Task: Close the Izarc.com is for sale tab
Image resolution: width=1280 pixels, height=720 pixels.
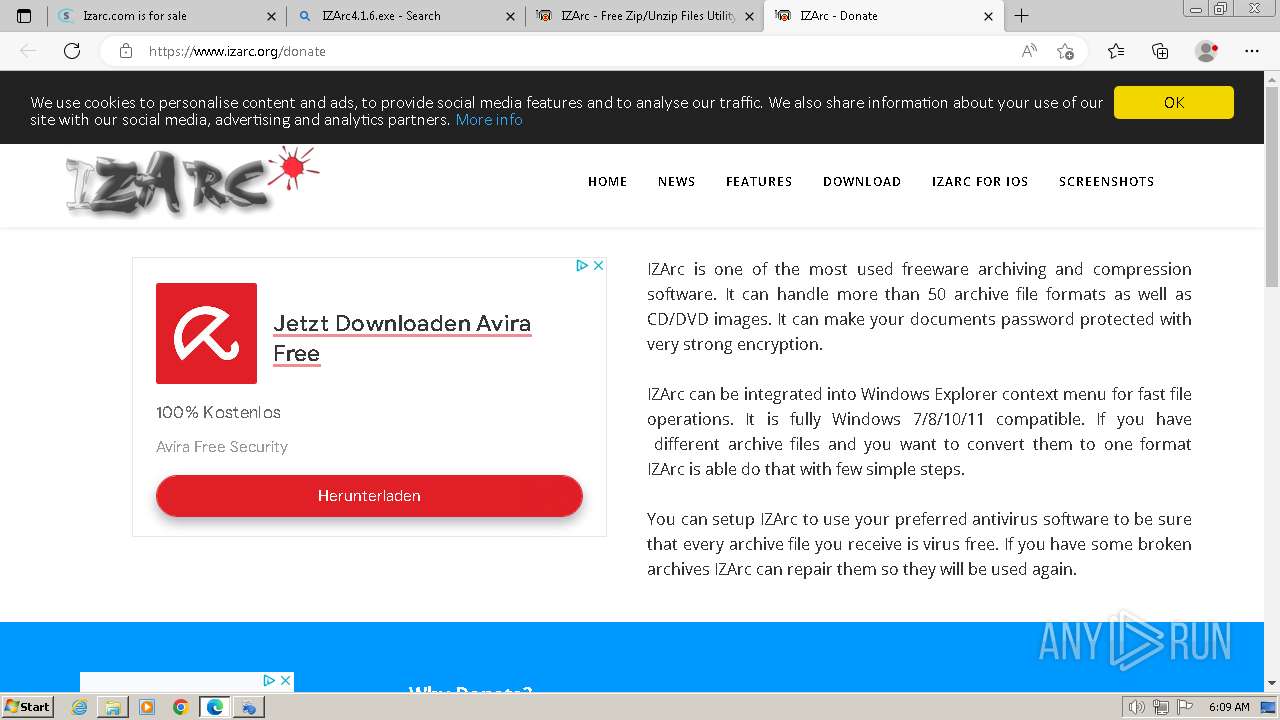Action: coord(272,16)
